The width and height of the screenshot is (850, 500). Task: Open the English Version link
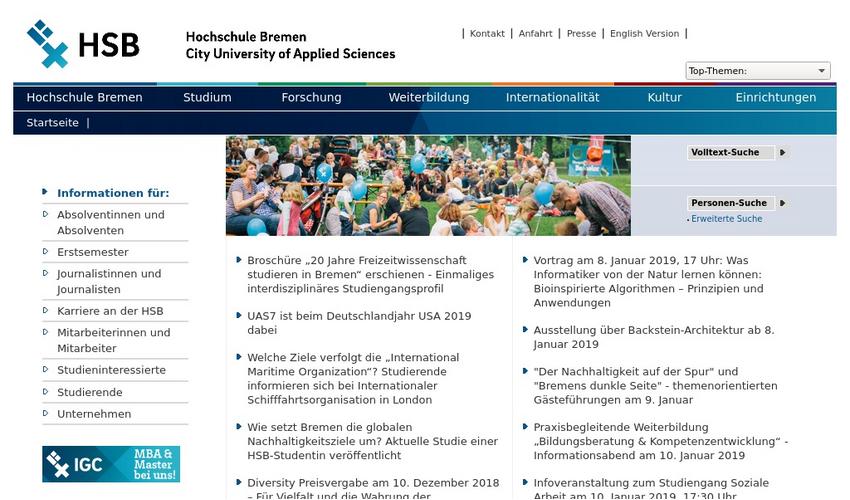(644, 34)
